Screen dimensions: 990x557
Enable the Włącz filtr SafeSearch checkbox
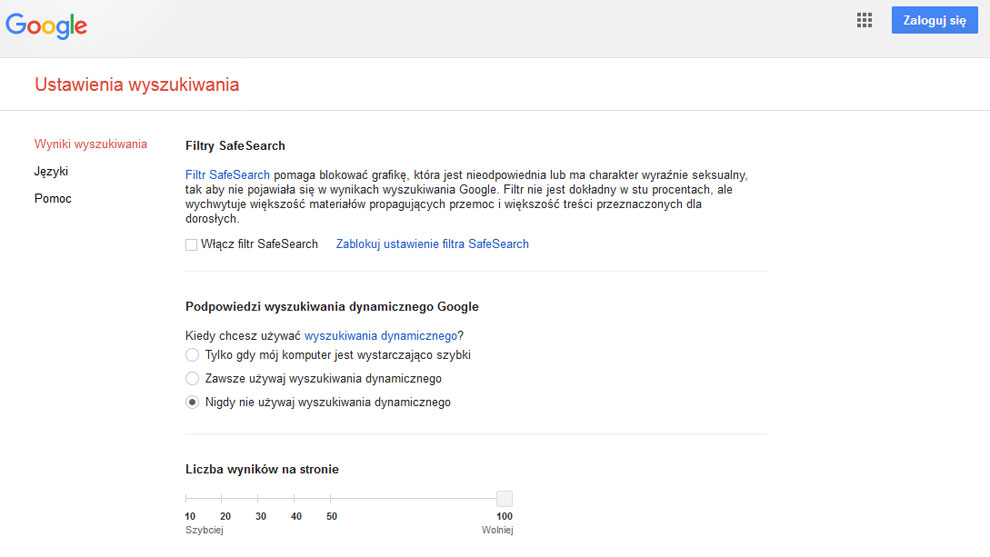[191, 245]
